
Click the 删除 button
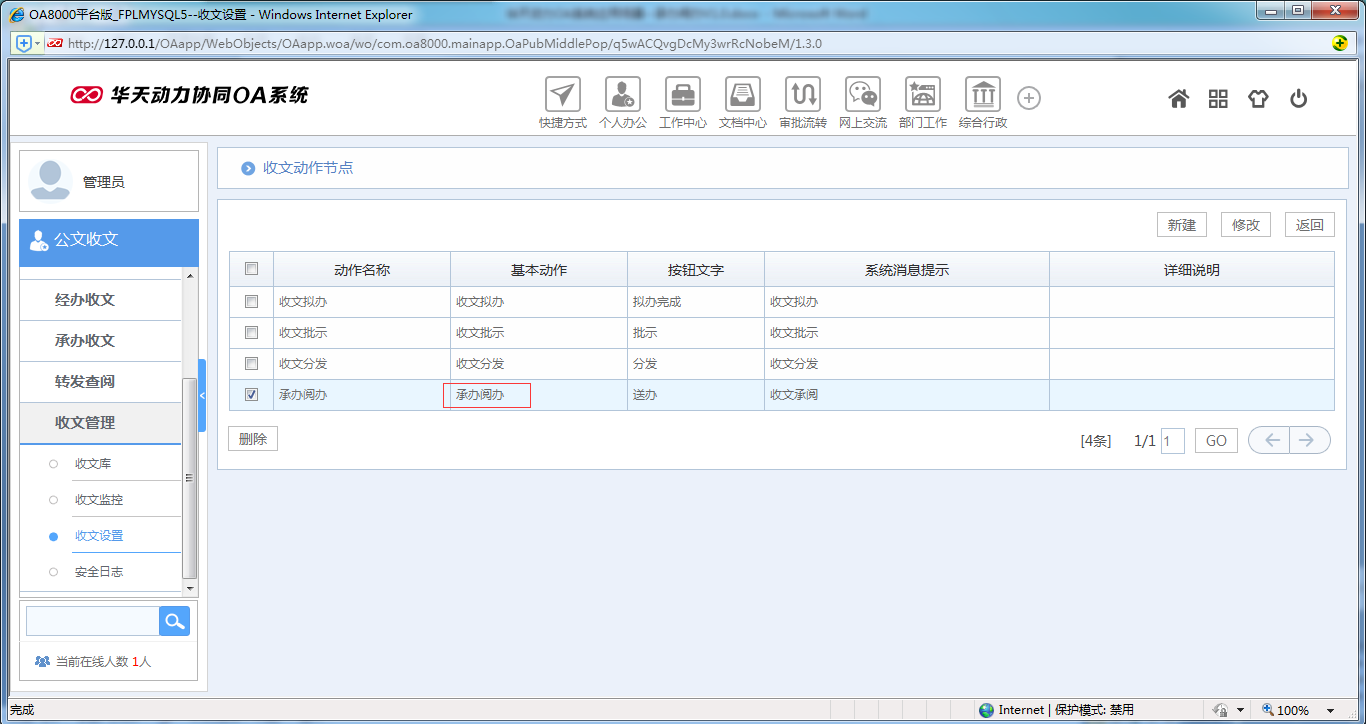point(253,439)
